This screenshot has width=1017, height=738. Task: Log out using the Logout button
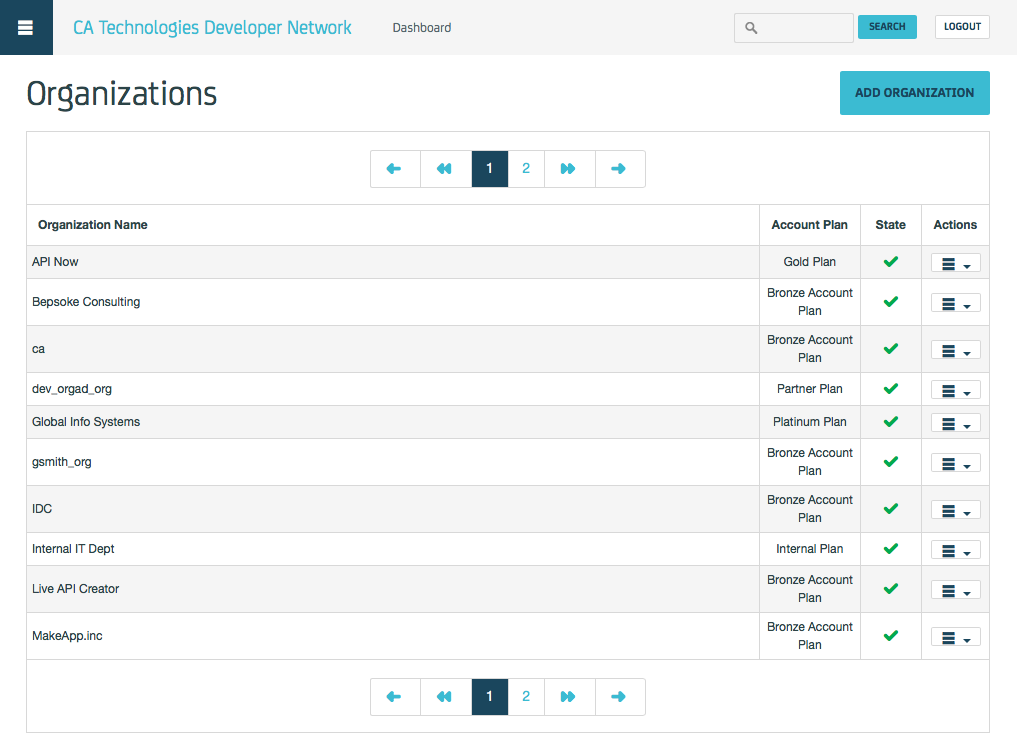(x=962, y=27)
